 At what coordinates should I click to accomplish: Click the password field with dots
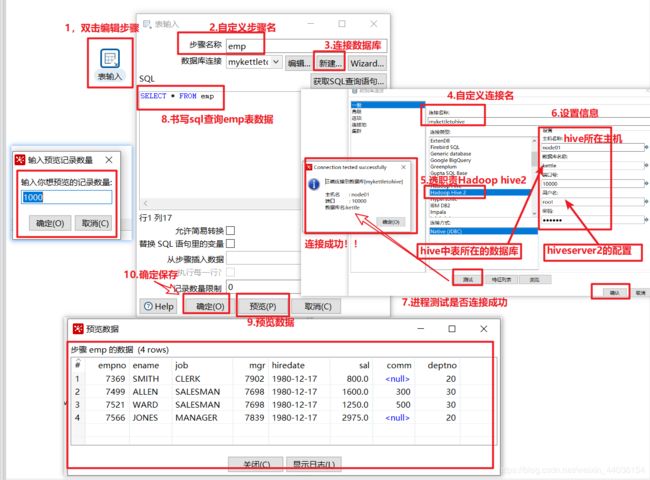pyautogui.click(x=593, y=220)
